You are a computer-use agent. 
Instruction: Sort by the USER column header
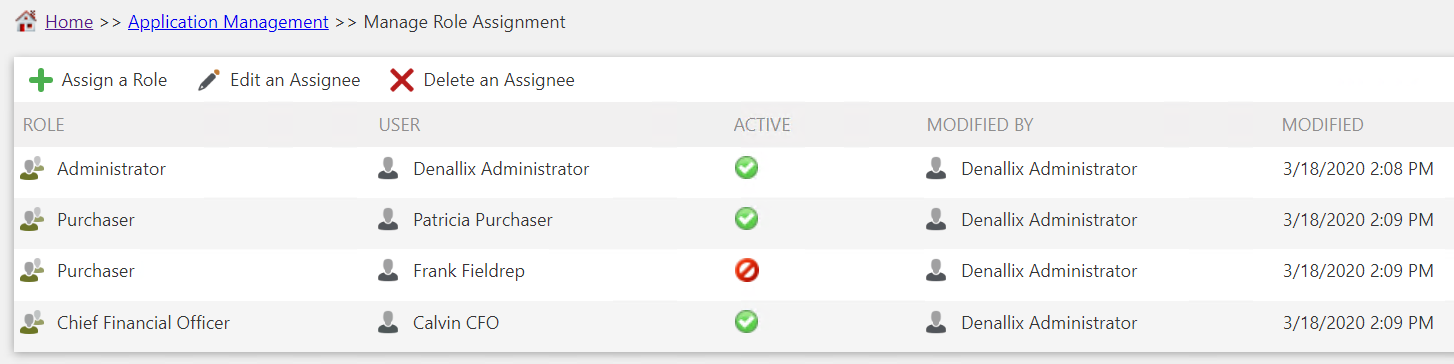point(400,125)
